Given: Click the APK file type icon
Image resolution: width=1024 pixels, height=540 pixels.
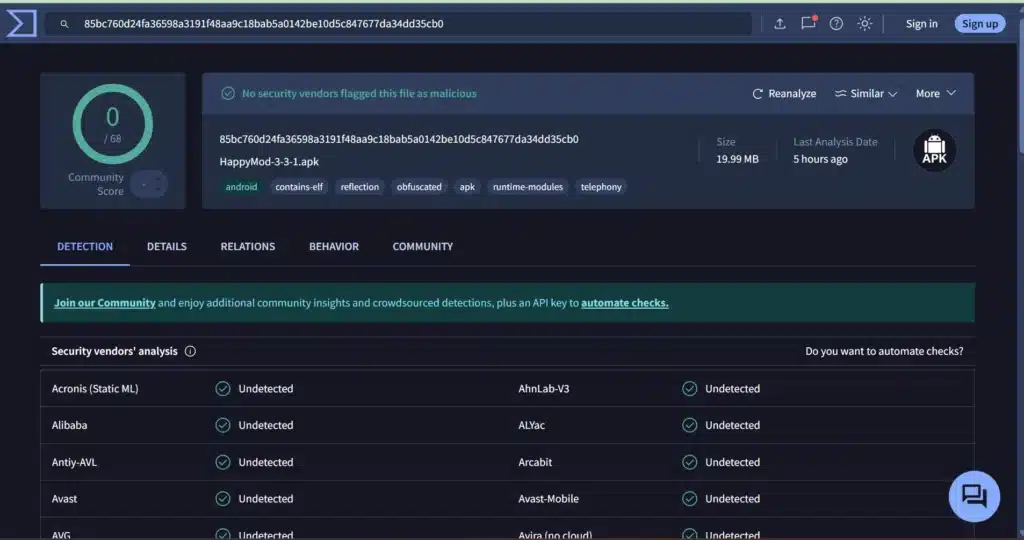Looking at the screenshot, I should (x=935, y=150).
